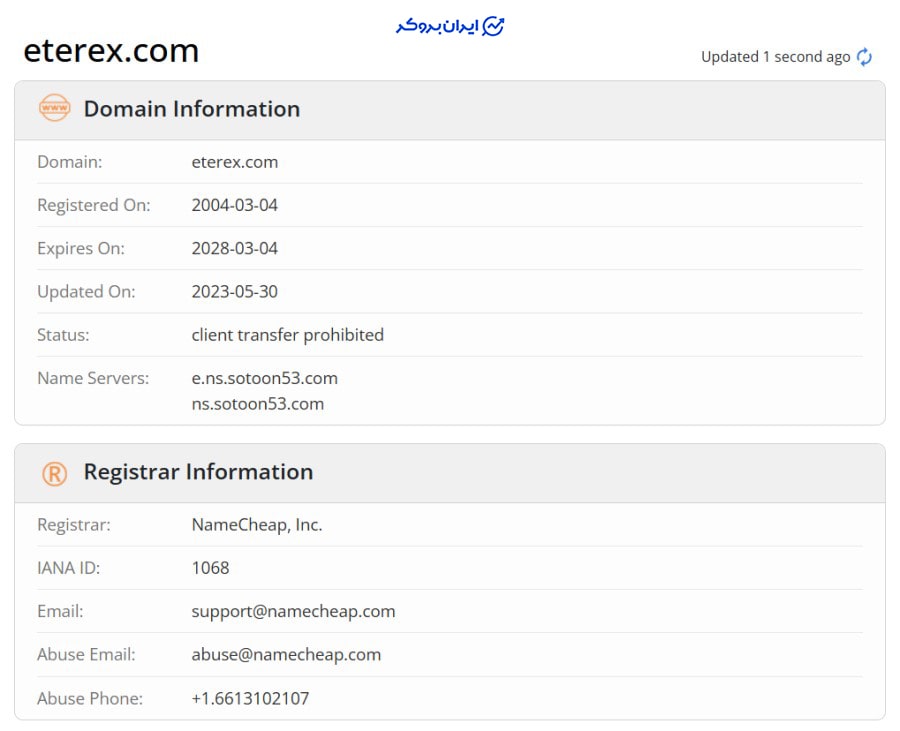Click the NameCheap, Inc. registrar name
Viewport: 900px width, 731px height.
tap(257, 525)
